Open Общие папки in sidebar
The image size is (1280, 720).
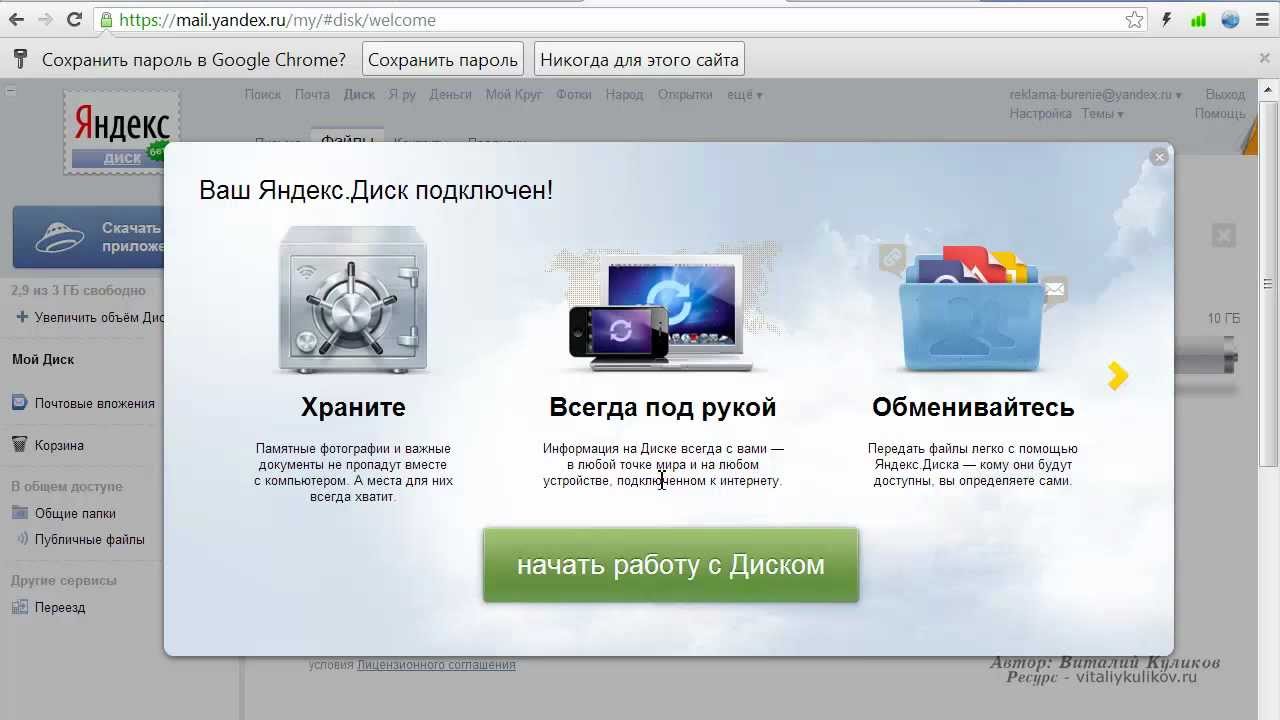pos(75,513)
